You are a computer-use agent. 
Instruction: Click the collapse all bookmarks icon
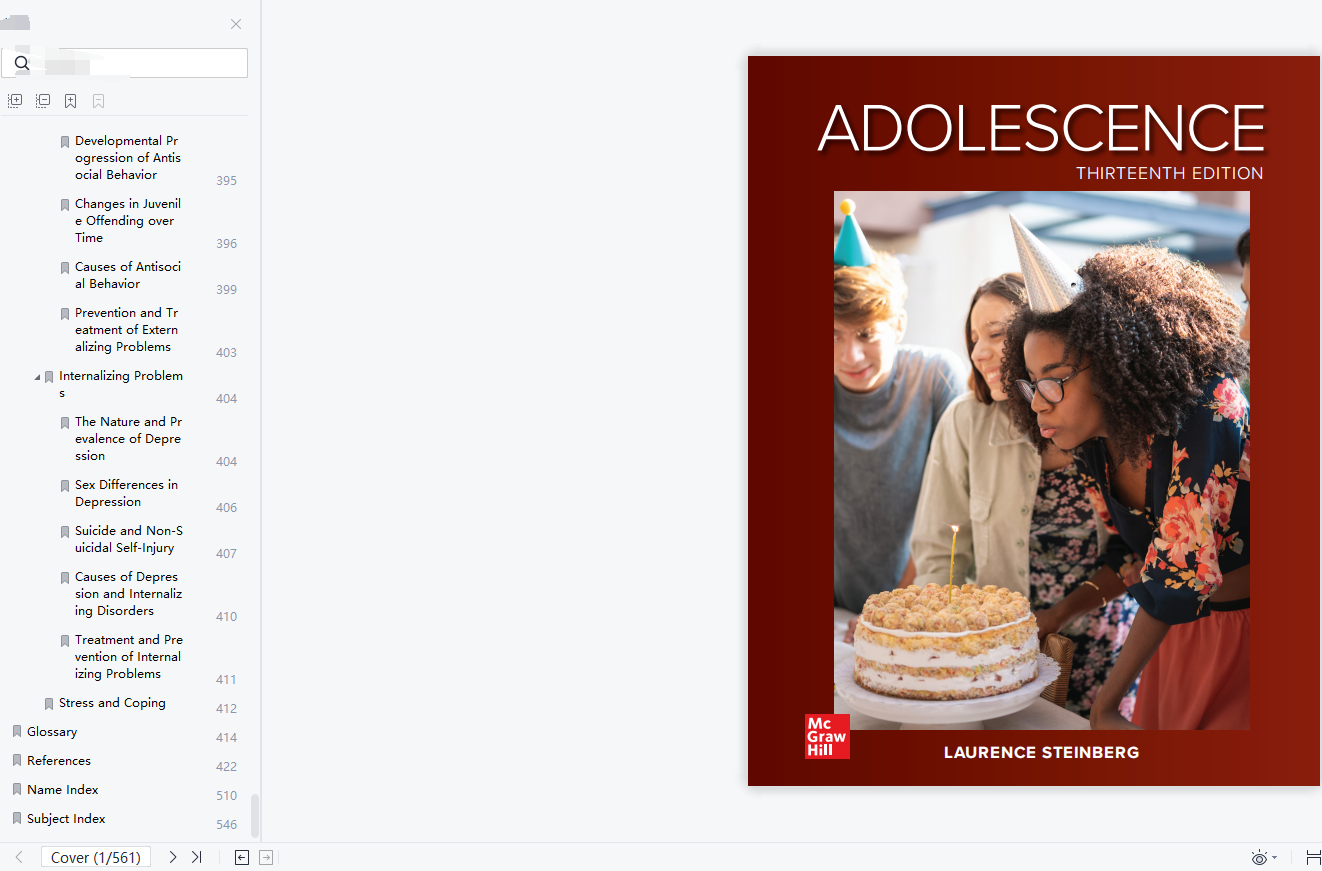43,101
